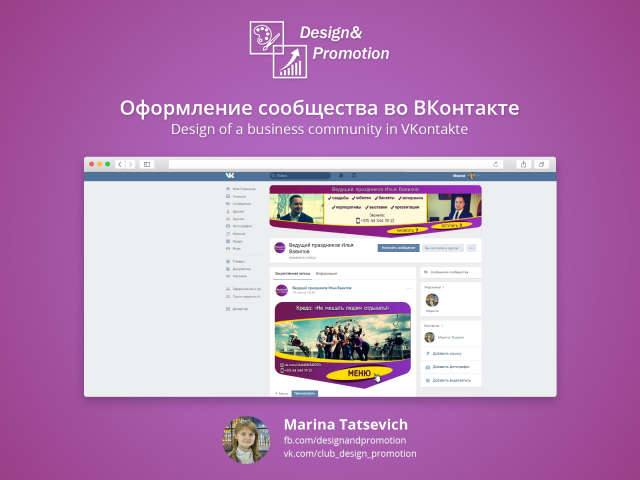Open the Оформление и пр... group shortcut
The image size is (640, 480).
(x=244, y=289)
